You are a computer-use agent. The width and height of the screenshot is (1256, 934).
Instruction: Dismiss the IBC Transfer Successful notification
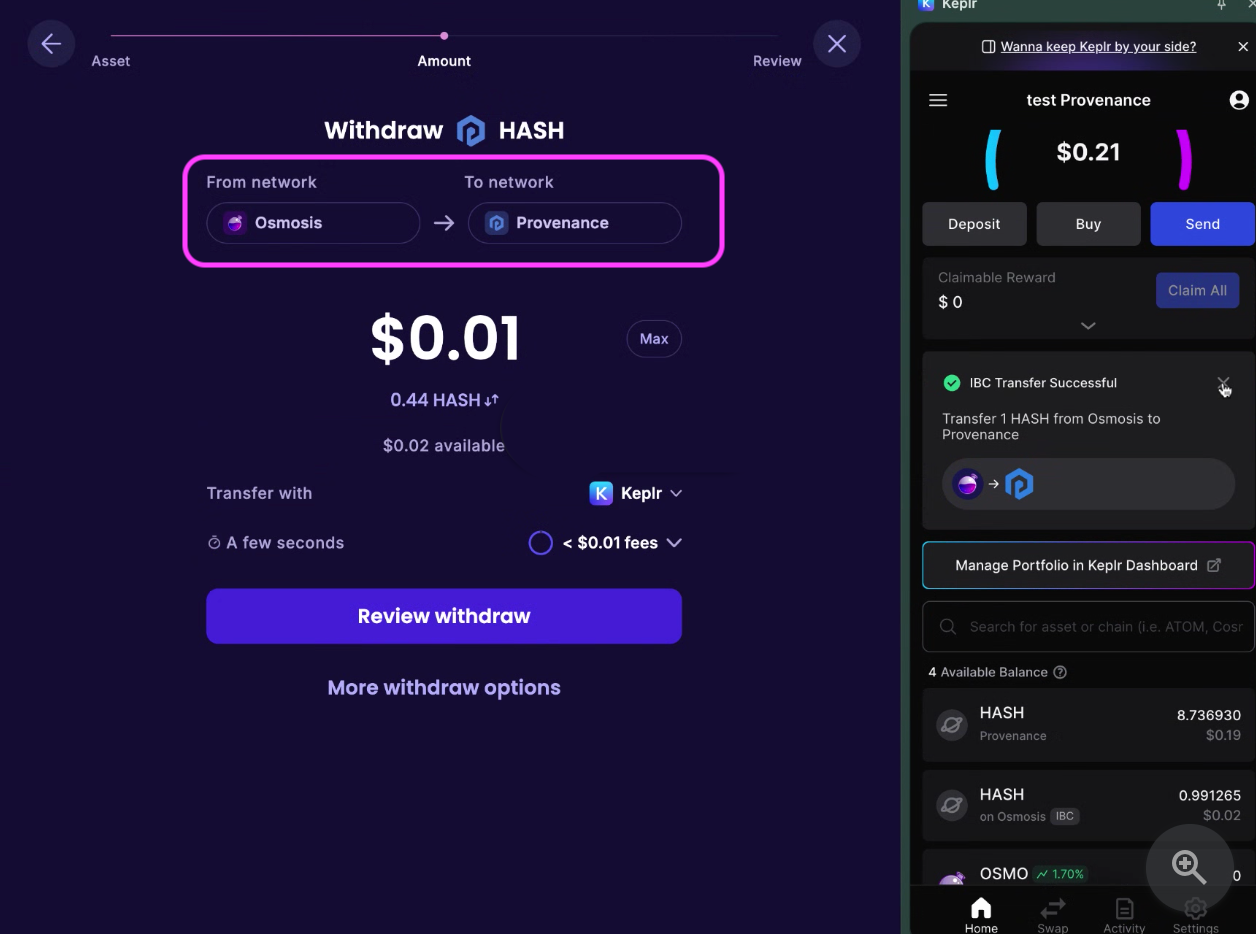(1223, 384)
